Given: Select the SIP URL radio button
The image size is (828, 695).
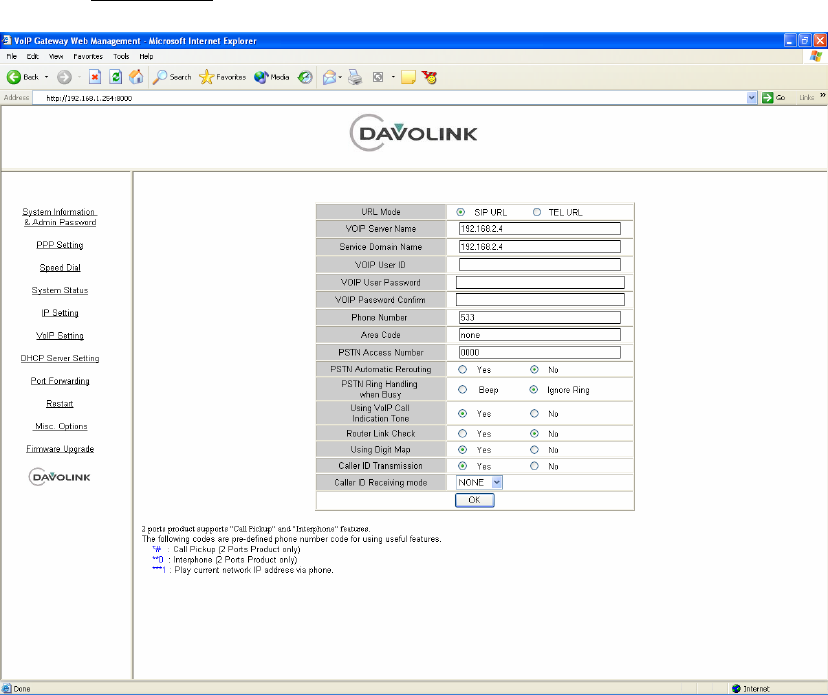Looking at the screenshot, I should pos(460,212).
